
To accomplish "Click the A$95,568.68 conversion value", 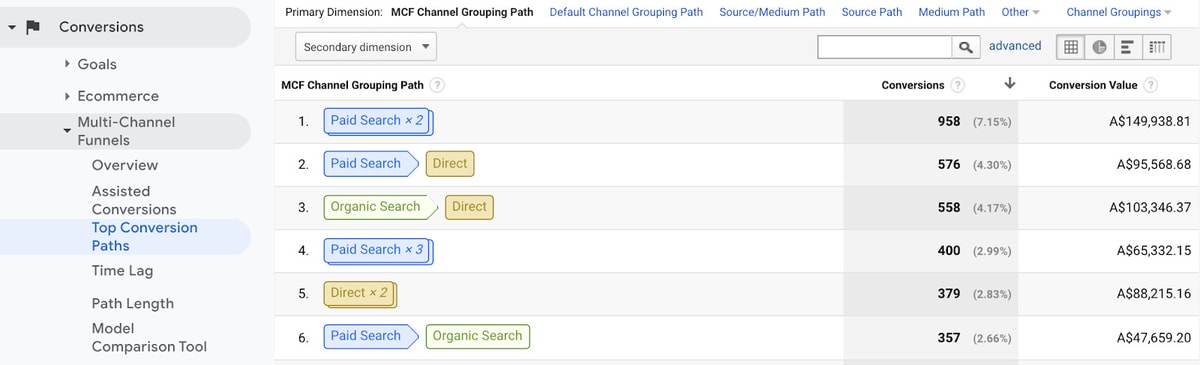I will pos(1154,164).
